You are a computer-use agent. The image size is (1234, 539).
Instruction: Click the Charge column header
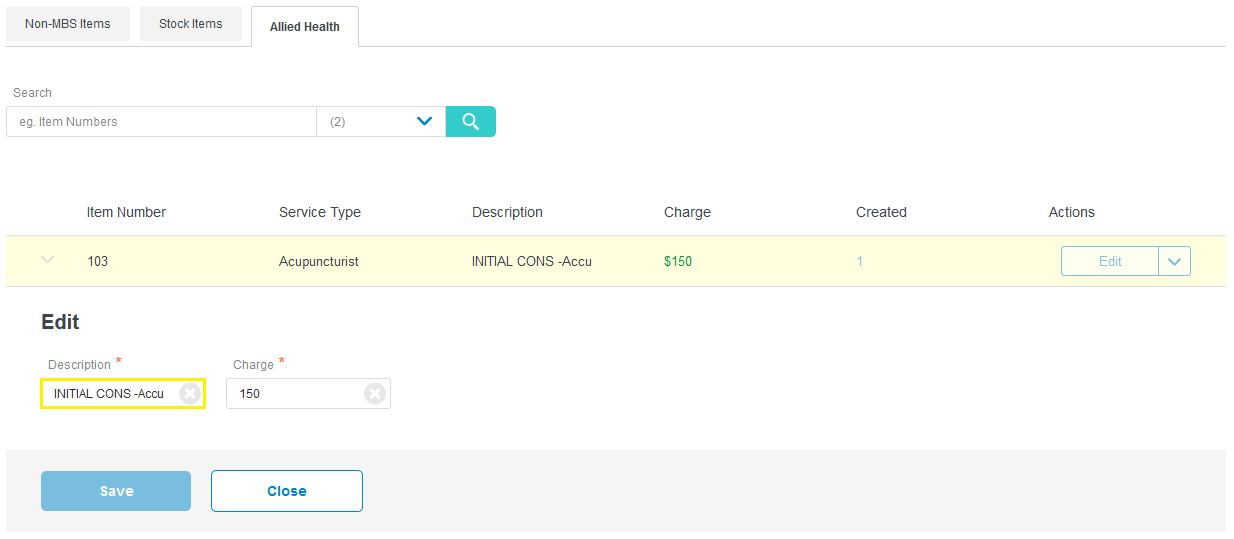tap(687, 212)
